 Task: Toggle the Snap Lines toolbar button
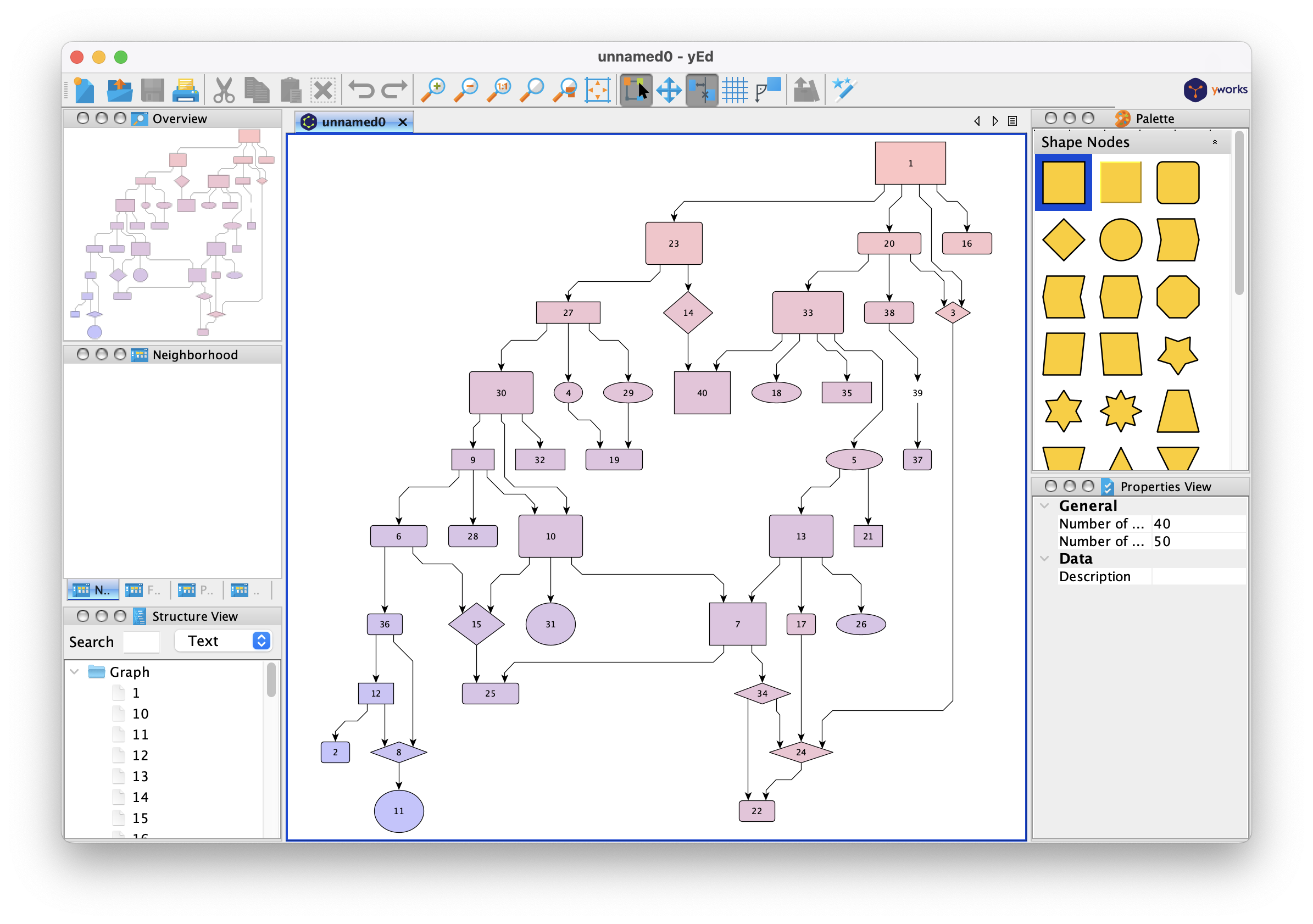(x=702, y=90)
